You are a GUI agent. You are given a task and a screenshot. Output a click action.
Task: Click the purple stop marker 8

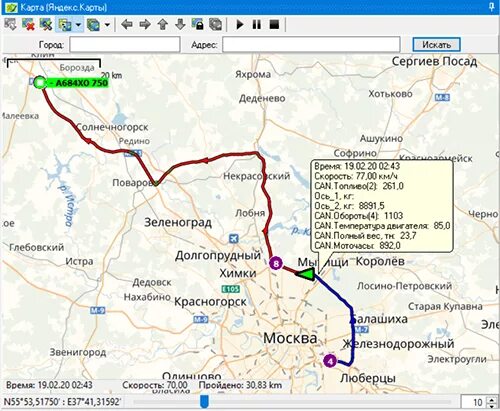tap(276, 264)
